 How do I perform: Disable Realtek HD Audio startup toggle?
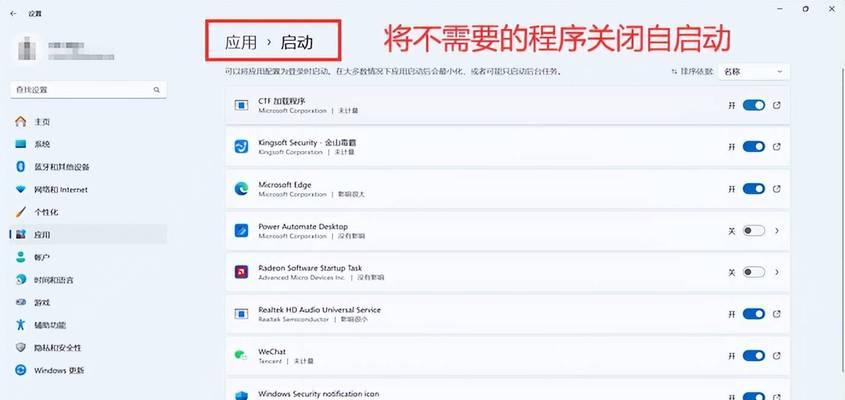point(753,314)
